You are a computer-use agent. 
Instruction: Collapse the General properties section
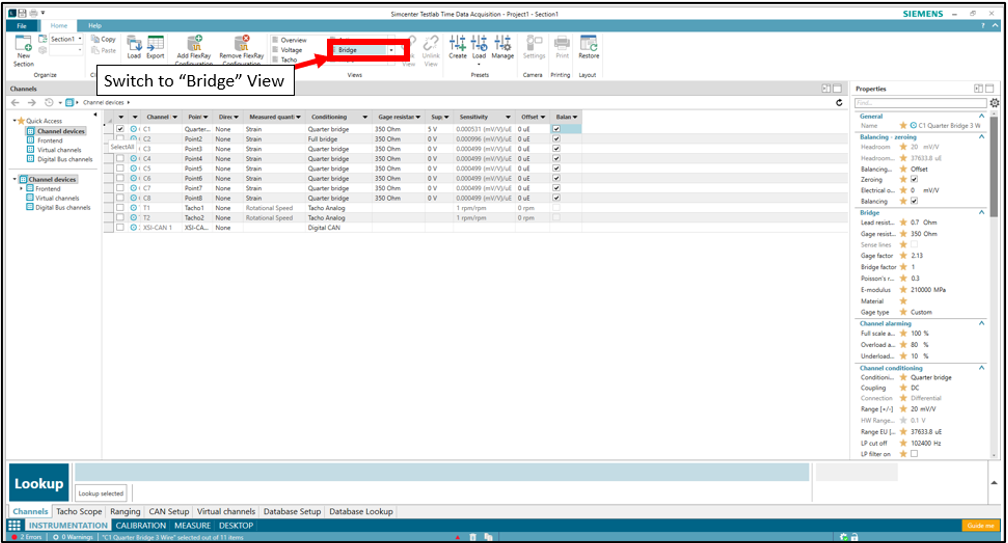(982, 116)
